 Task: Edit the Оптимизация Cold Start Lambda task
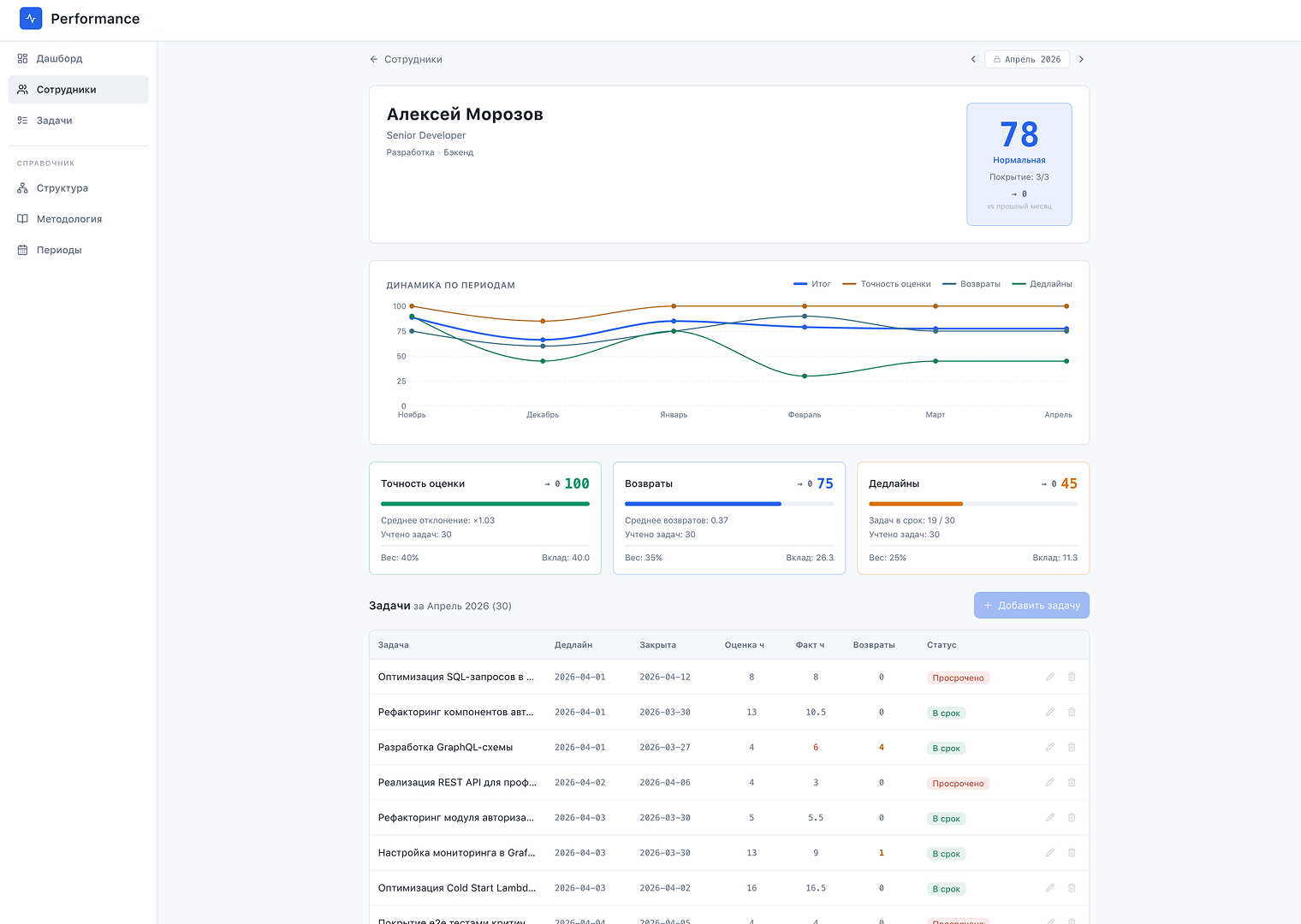(1049, 887)
